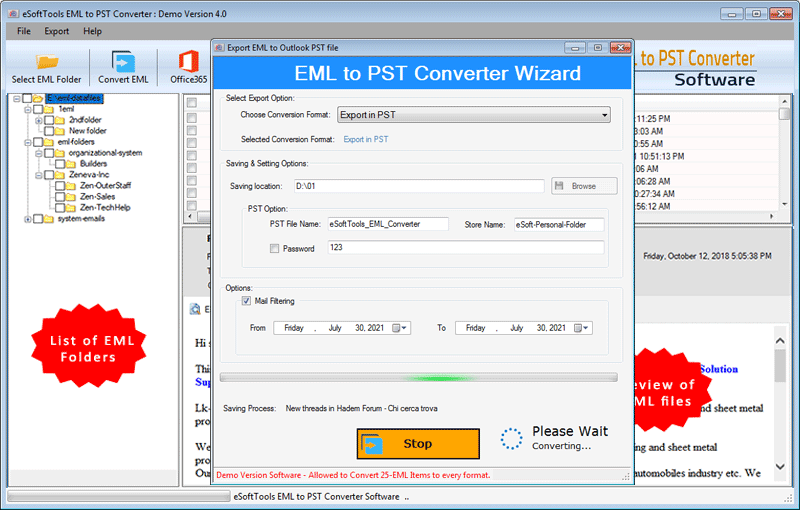Click the folder icon of Builders

point(72,163)
